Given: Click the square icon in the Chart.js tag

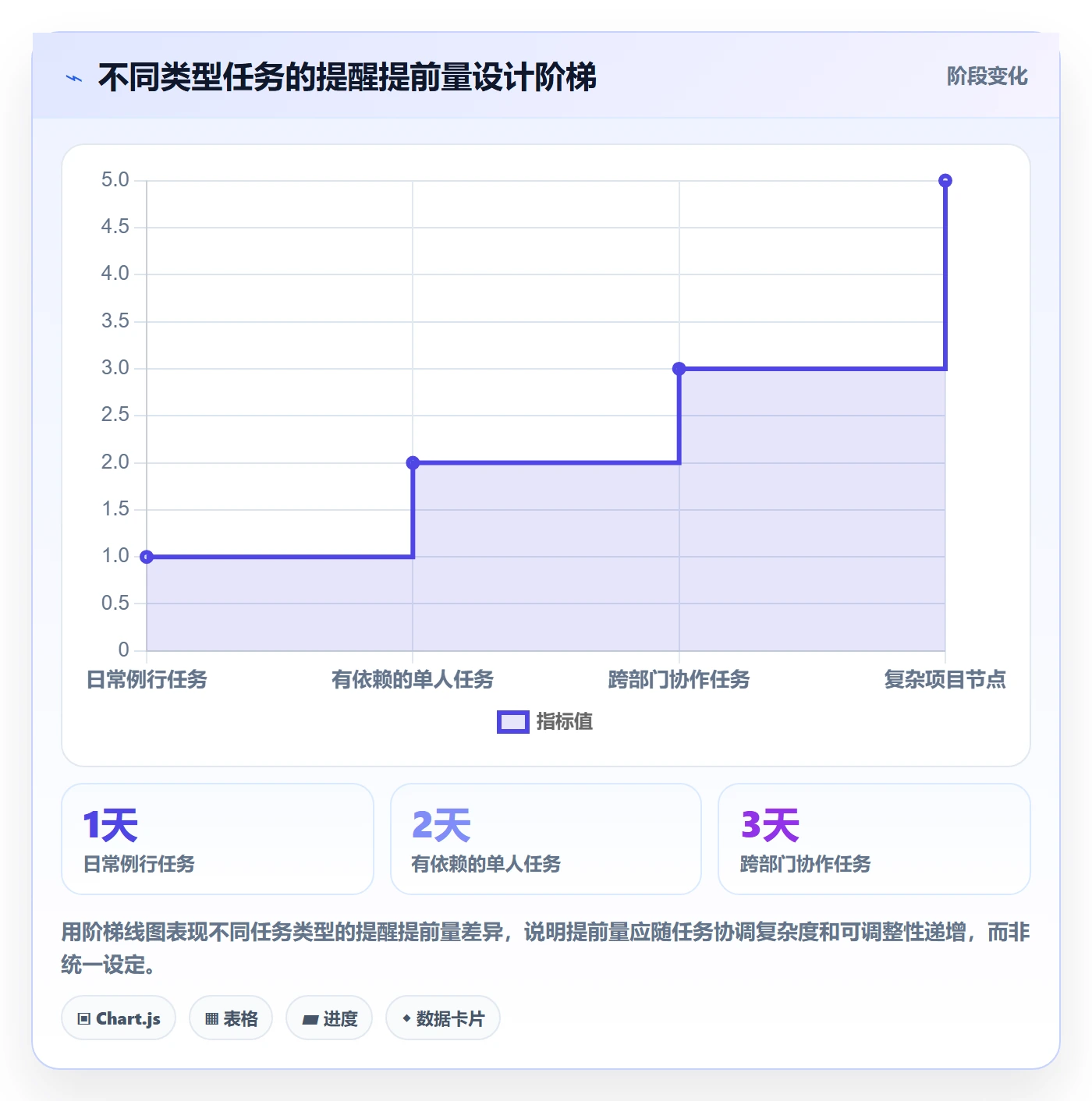Looking at the screenshot, I should [x=84, y=1019].
